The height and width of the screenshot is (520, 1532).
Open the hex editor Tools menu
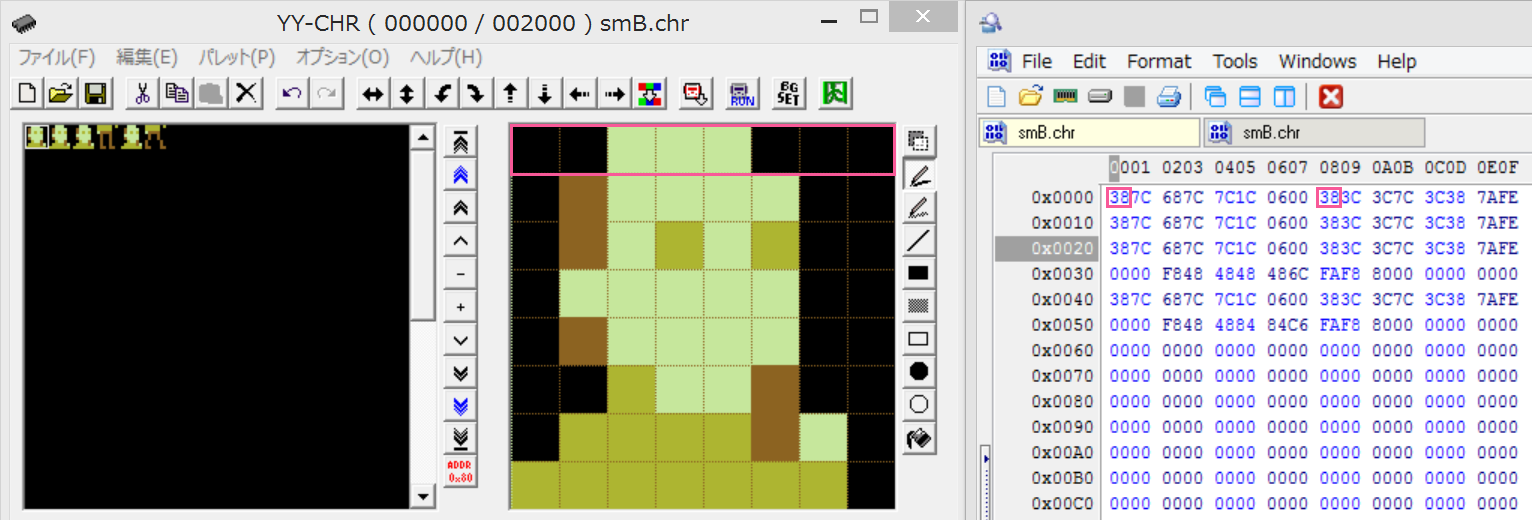pos(1235,61)
